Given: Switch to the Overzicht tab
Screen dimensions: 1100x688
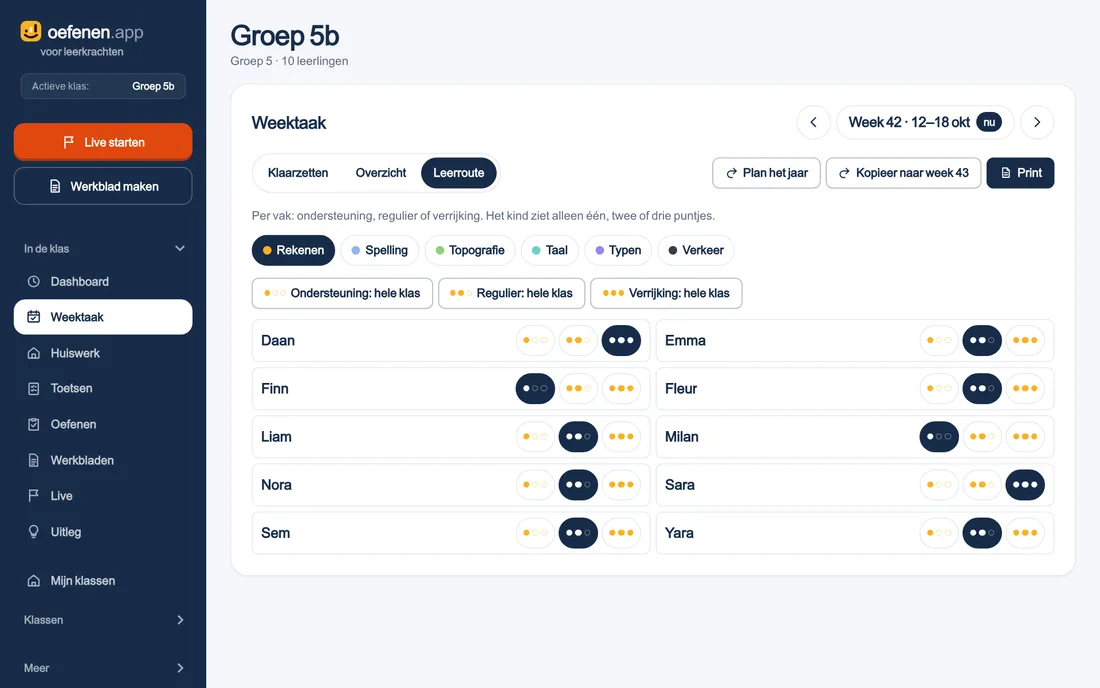Looking at the screenshot, I should pos(381,173).
